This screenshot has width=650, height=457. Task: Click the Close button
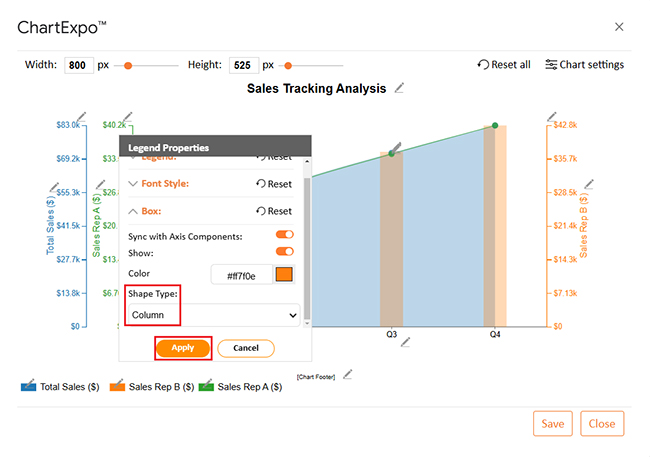[602, 423]
